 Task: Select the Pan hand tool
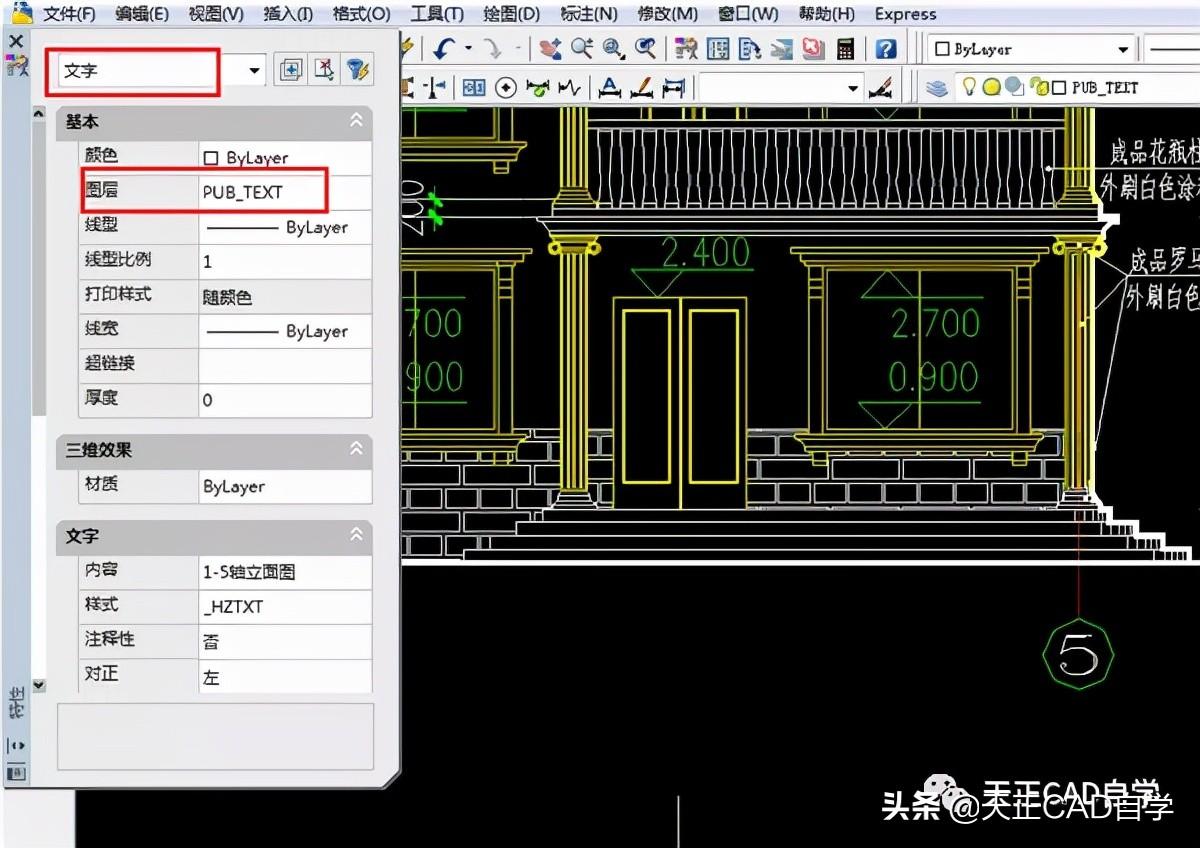pyautogui.click(x=549, y=48)
